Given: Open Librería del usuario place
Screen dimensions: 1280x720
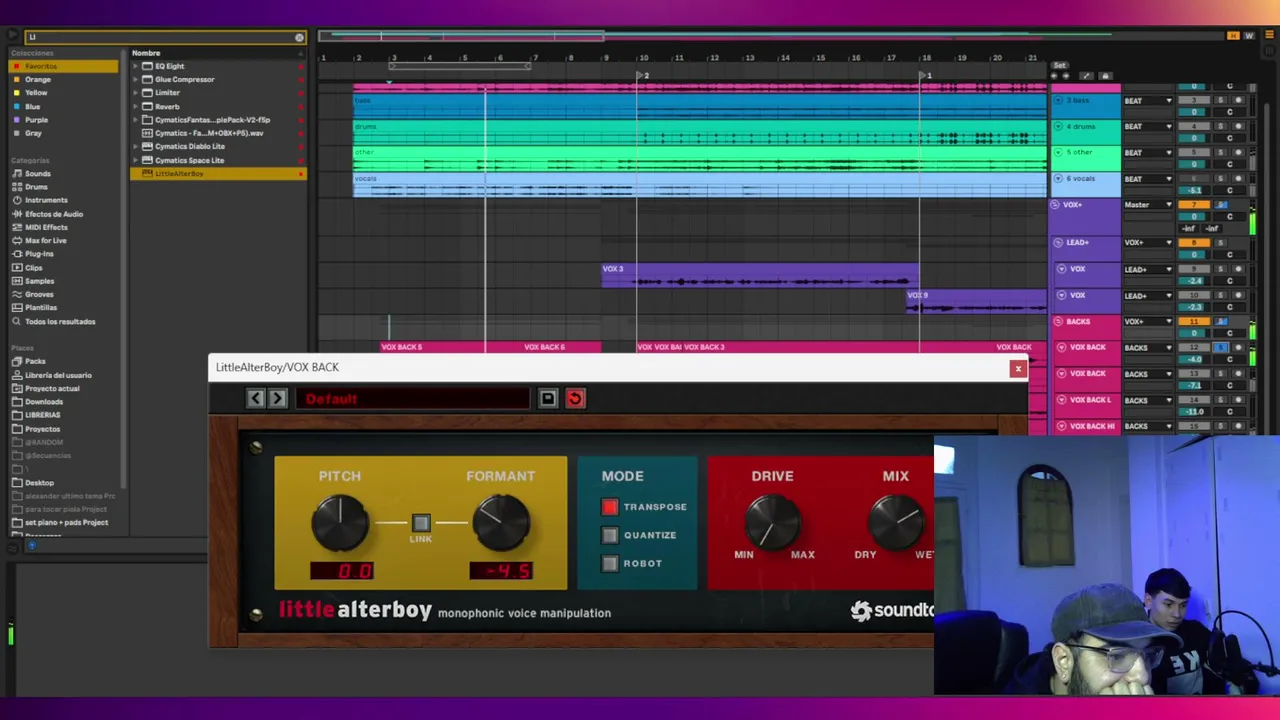Looking at the screenshot, I should coord(58,375).
